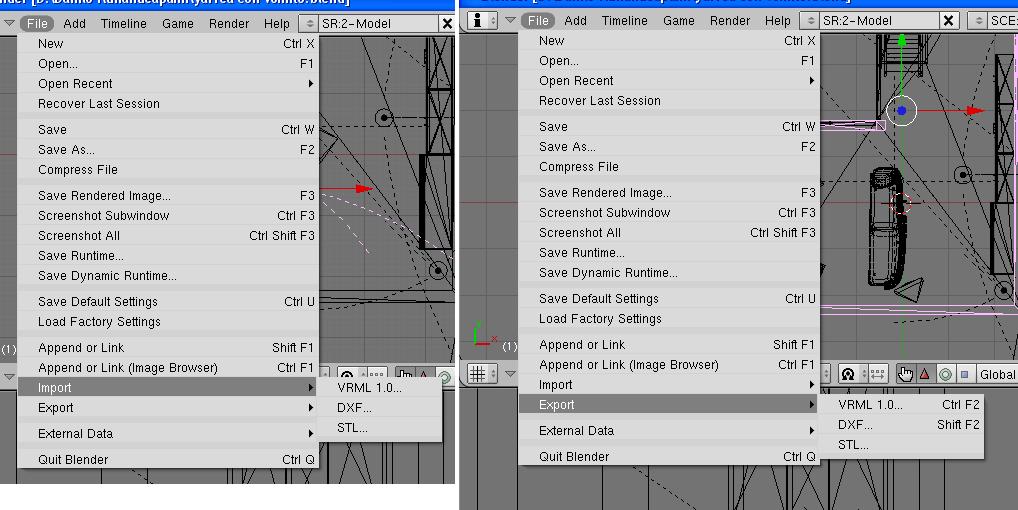The image size is (1018, 510).
Task: Enable the rotate manipulator green ring
Action: pos(945,374)
